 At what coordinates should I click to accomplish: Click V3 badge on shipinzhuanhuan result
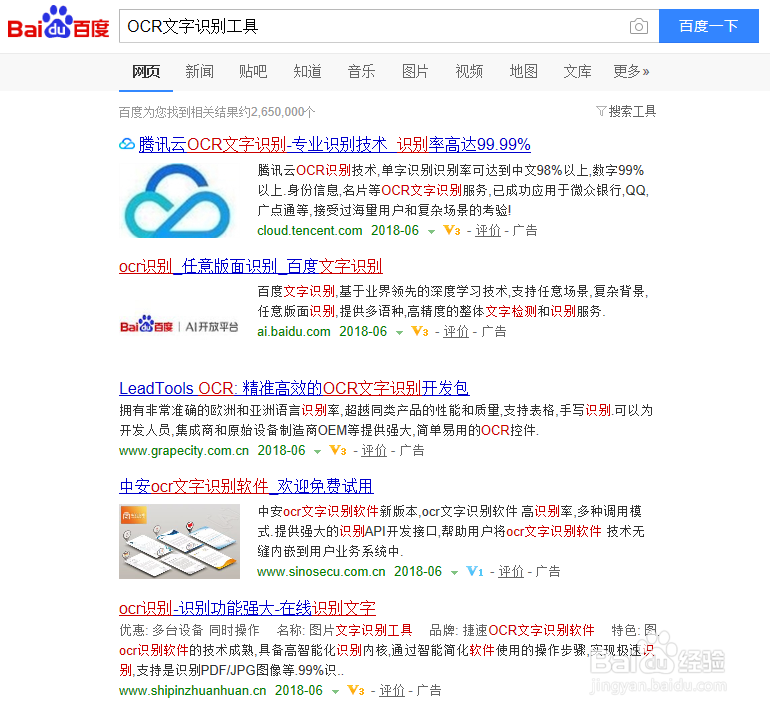pyautogui.click(x=356, y=690)
